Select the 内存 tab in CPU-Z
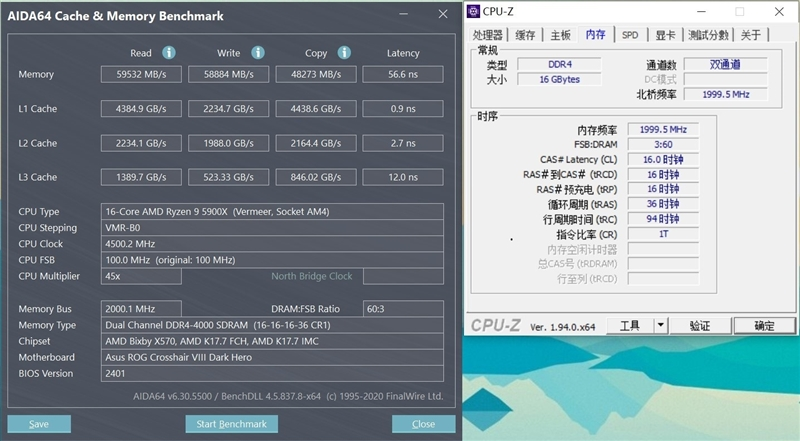This screenshot has height=441, width=800. point(595,34)
